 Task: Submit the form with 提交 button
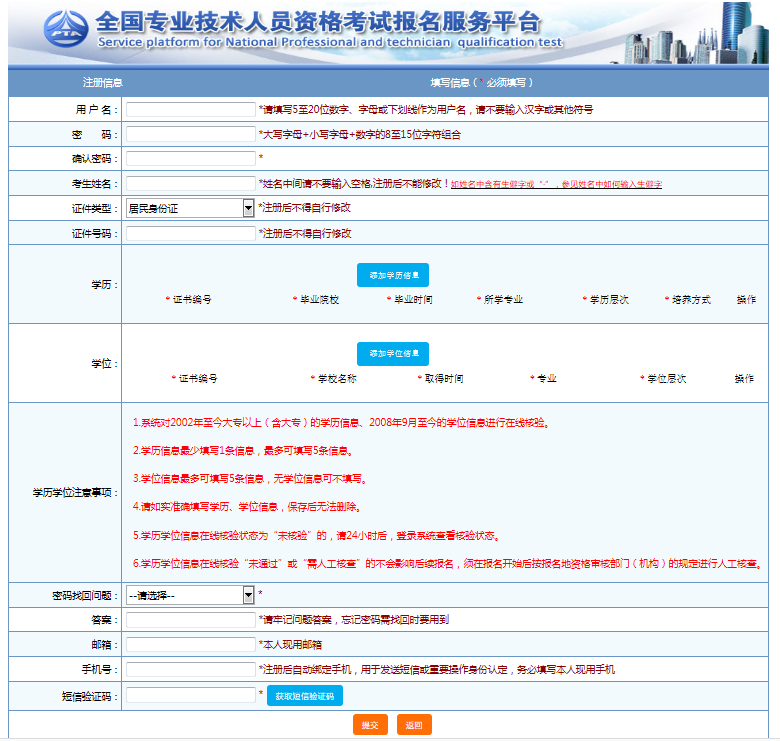[370, 725]
